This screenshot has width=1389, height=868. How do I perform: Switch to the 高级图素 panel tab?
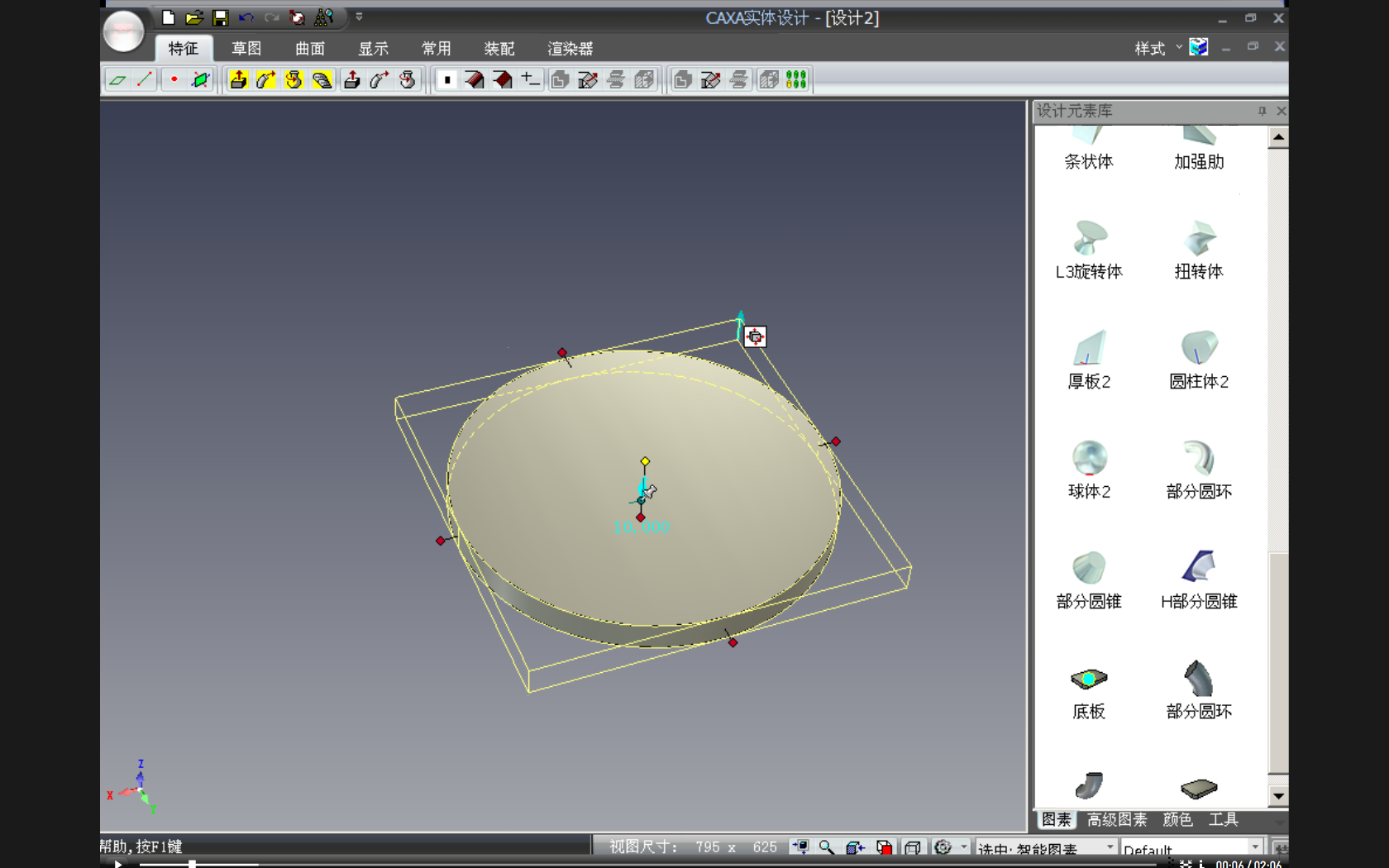tap(1117, 820)
